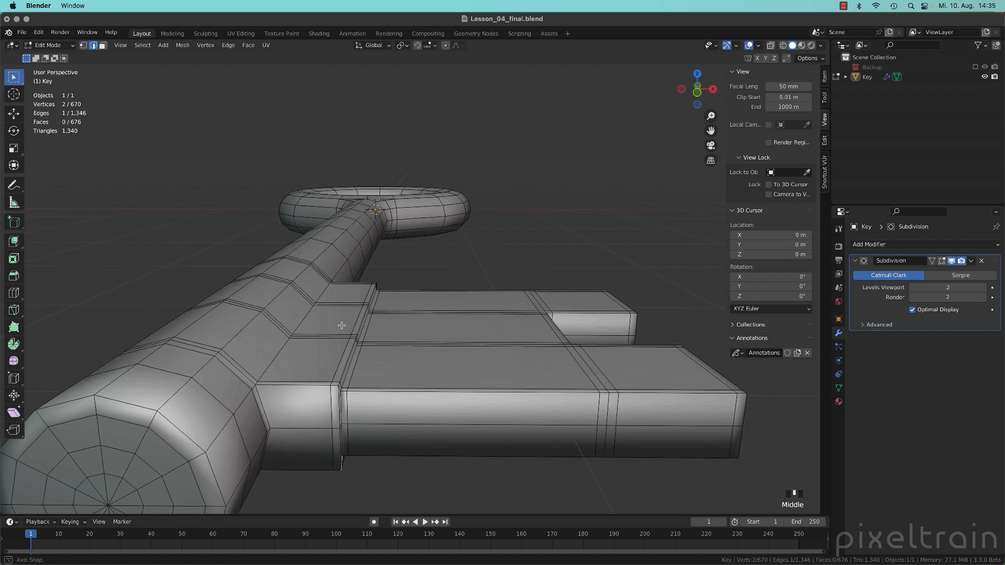1005x565 pixels.
Task: Open the Material properties tab icon
Action: coord(838,402)
